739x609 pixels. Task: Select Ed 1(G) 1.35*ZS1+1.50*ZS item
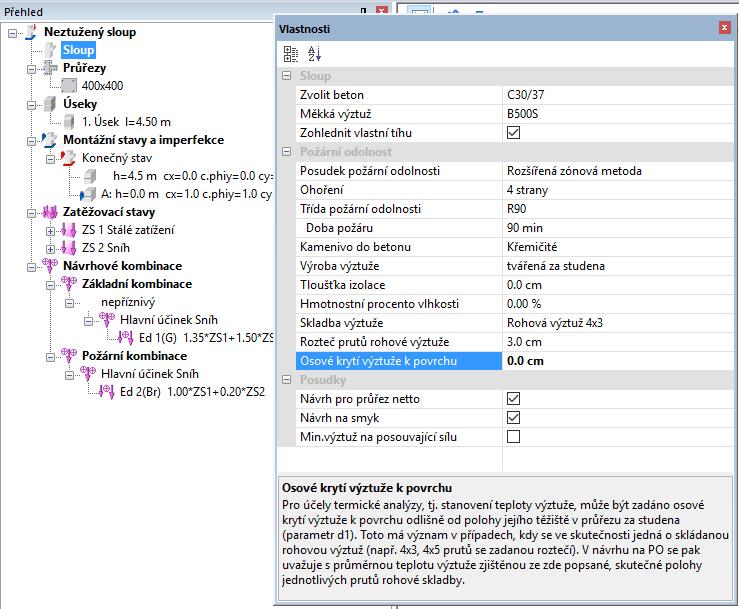pyautogui.click(x=206, y=338)
